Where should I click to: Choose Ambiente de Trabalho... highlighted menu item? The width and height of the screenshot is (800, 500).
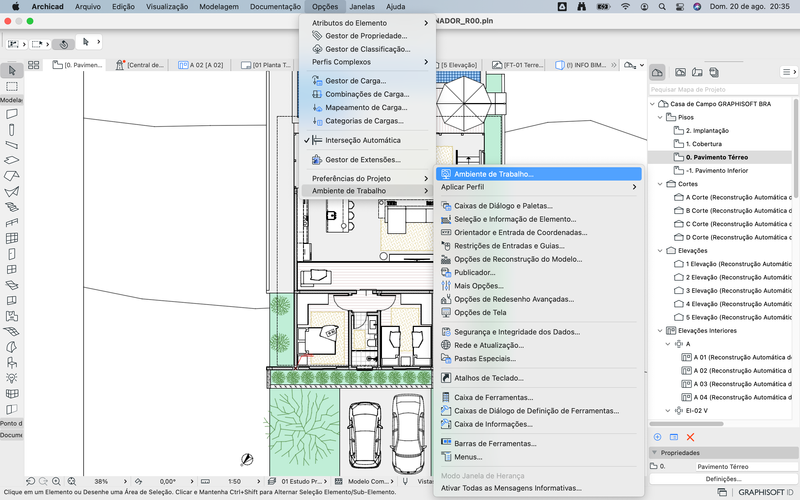[494, 174]
